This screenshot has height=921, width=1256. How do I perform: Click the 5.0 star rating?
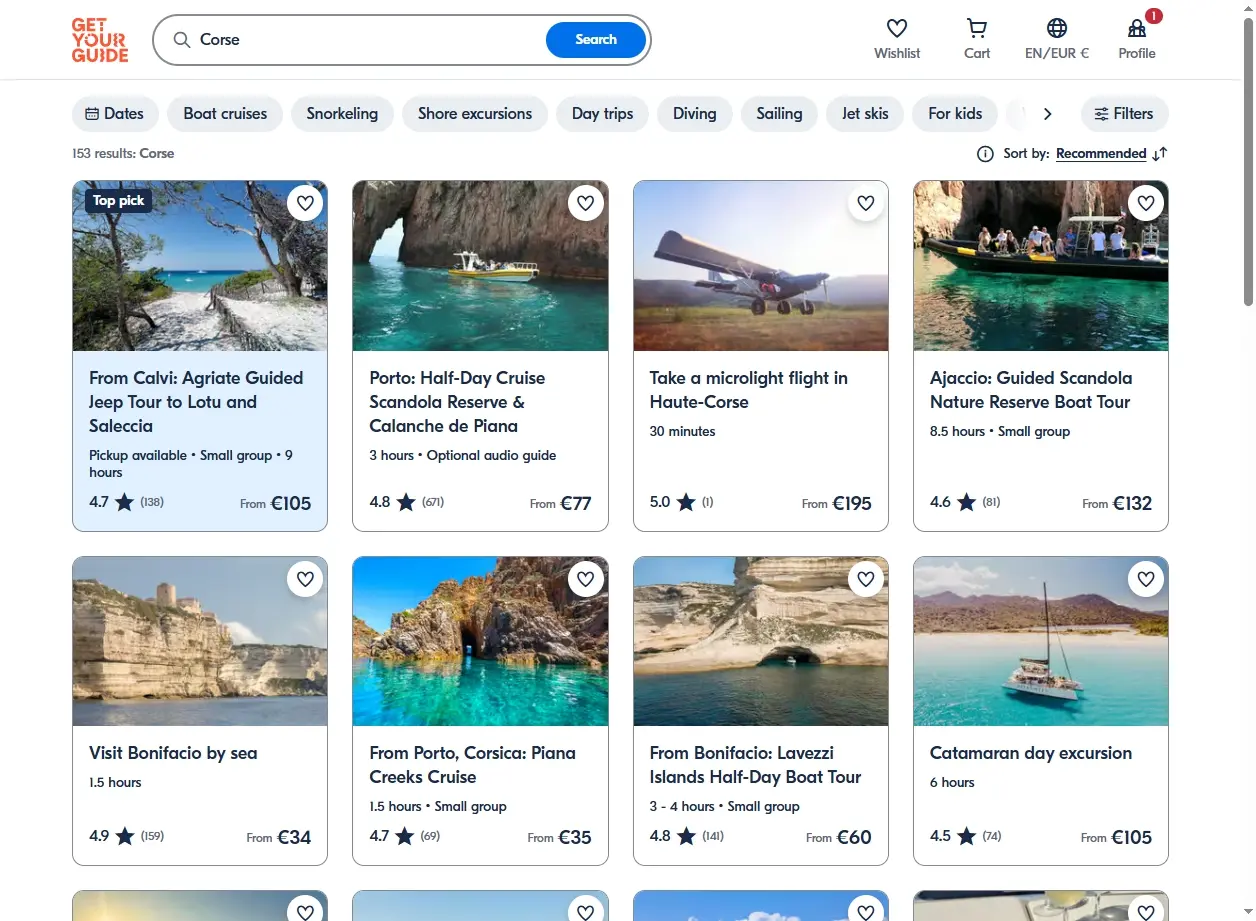click(682, 502)
